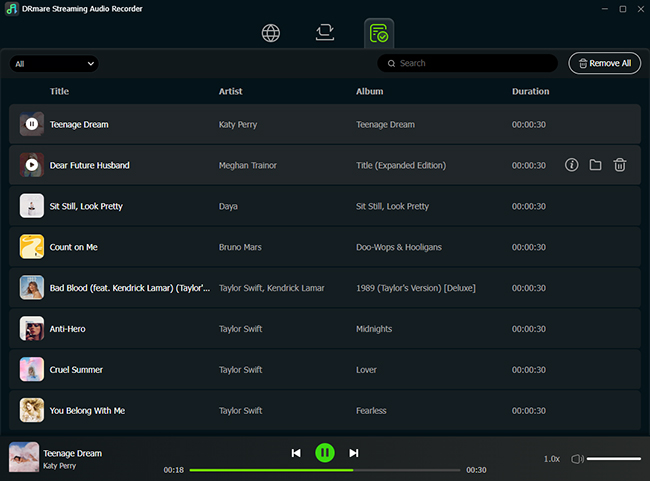Click album Midnights
The image size is (650, 481).
[374, 329]
